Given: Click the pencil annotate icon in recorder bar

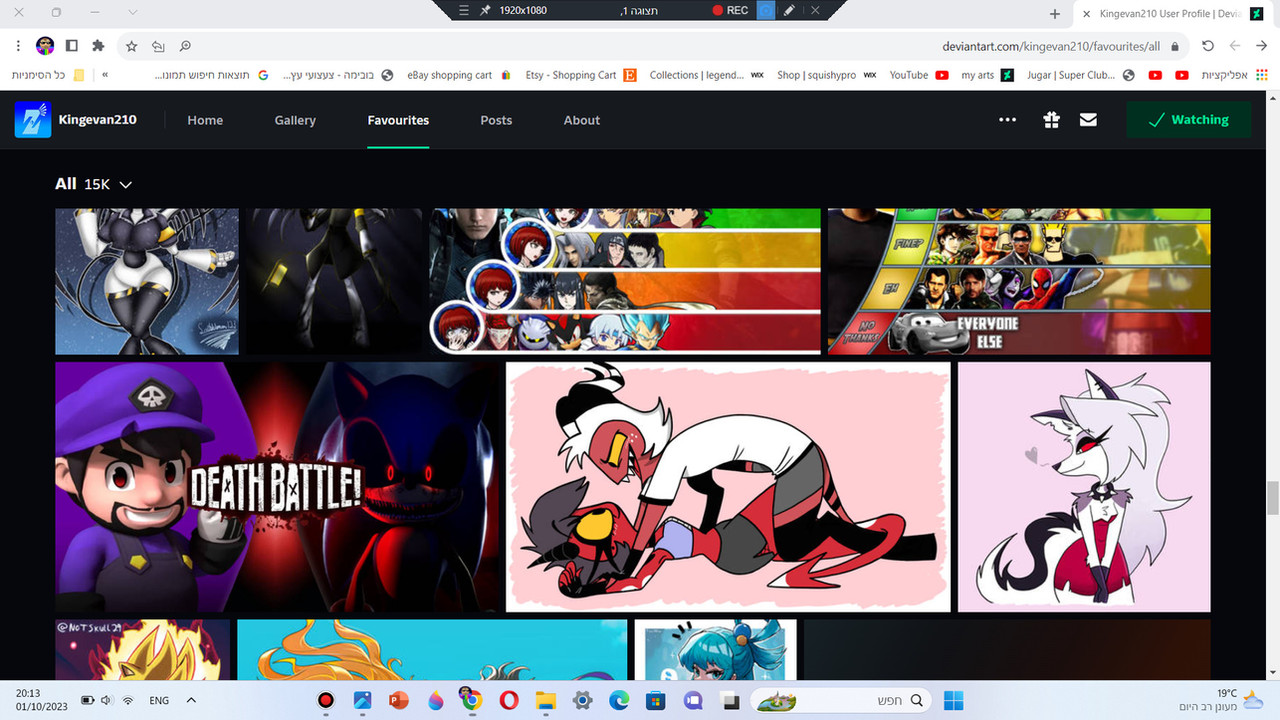Looking at the screenshot, I should [789, 10].
